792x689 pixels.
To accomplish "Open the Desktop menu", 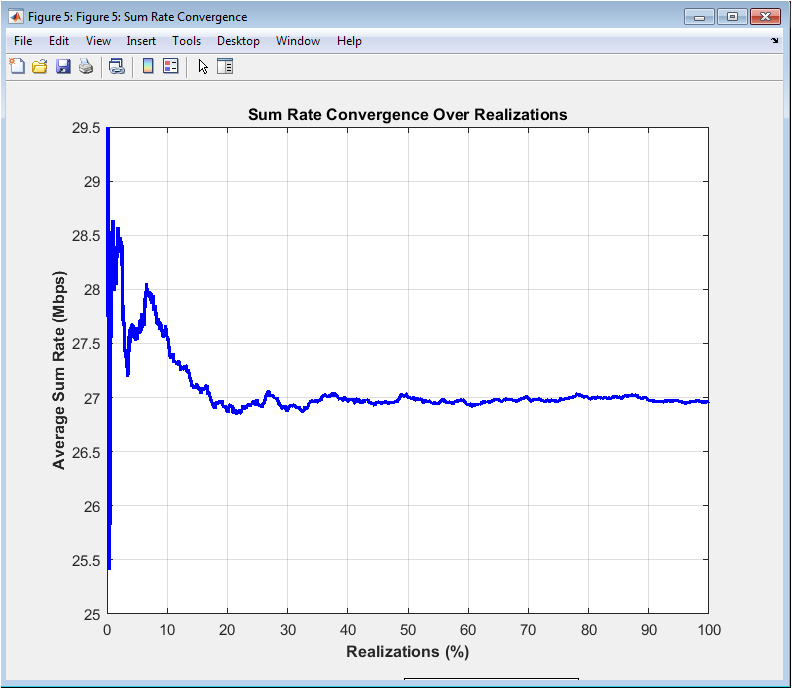I will [238, 41].
